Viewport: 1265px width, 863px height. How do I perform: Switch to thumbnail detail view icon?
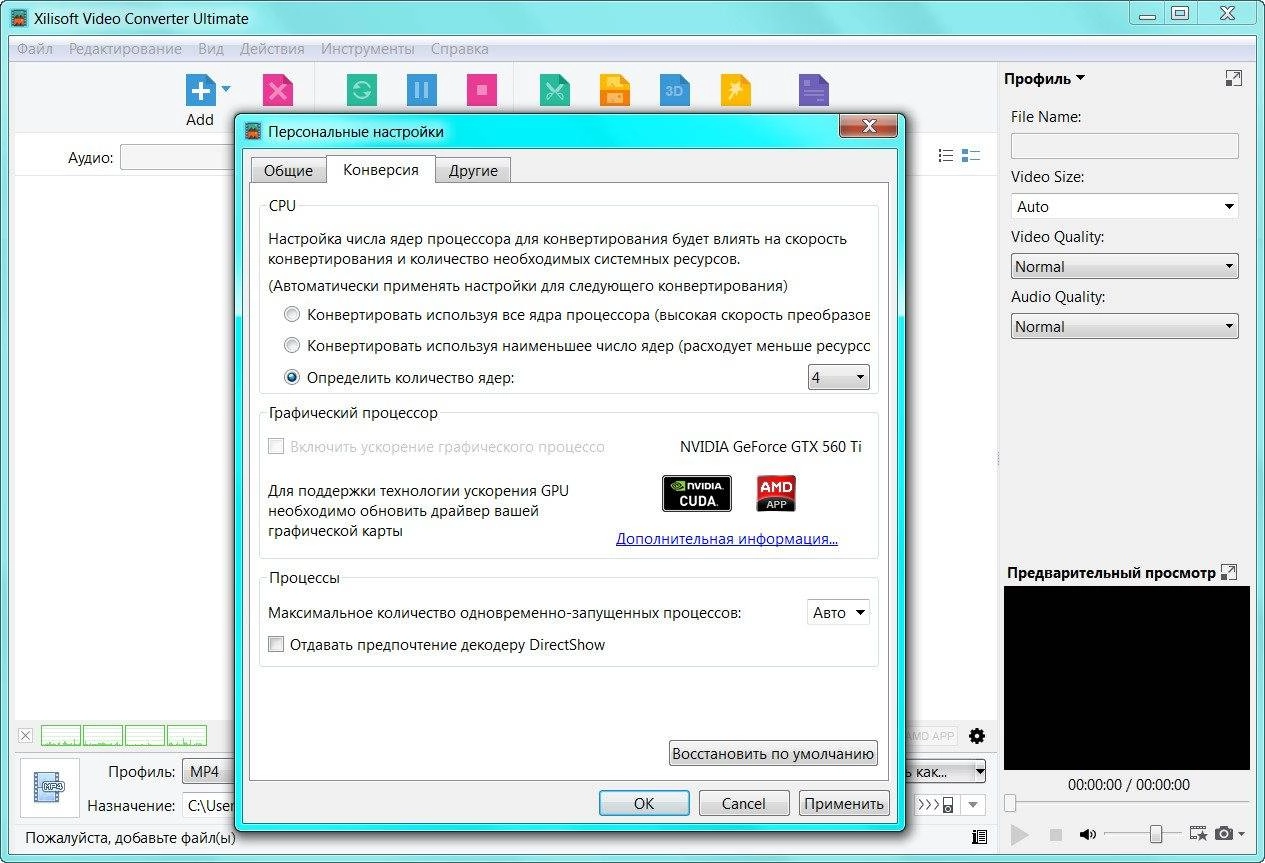pyautogui.click(x=971, y=155)
